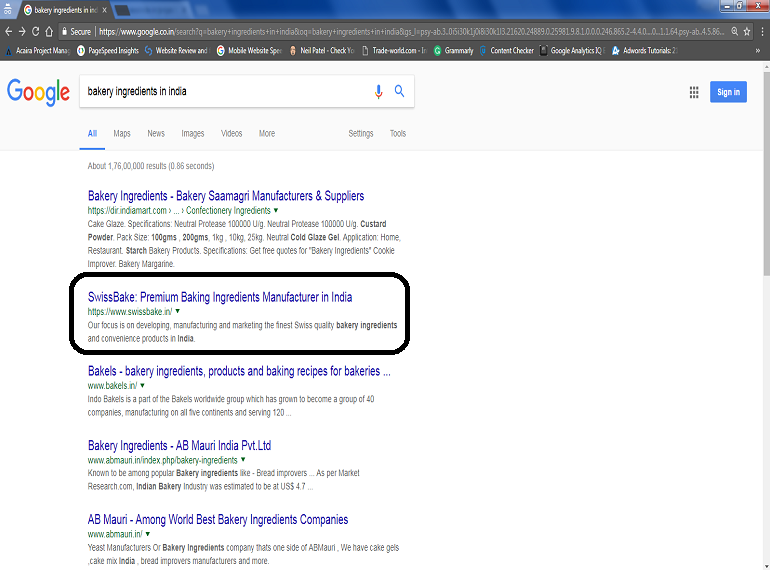Switch to Images results tab
Viewport: 770px width, 570px height.
pyautogui.click(x=192, y=134)
